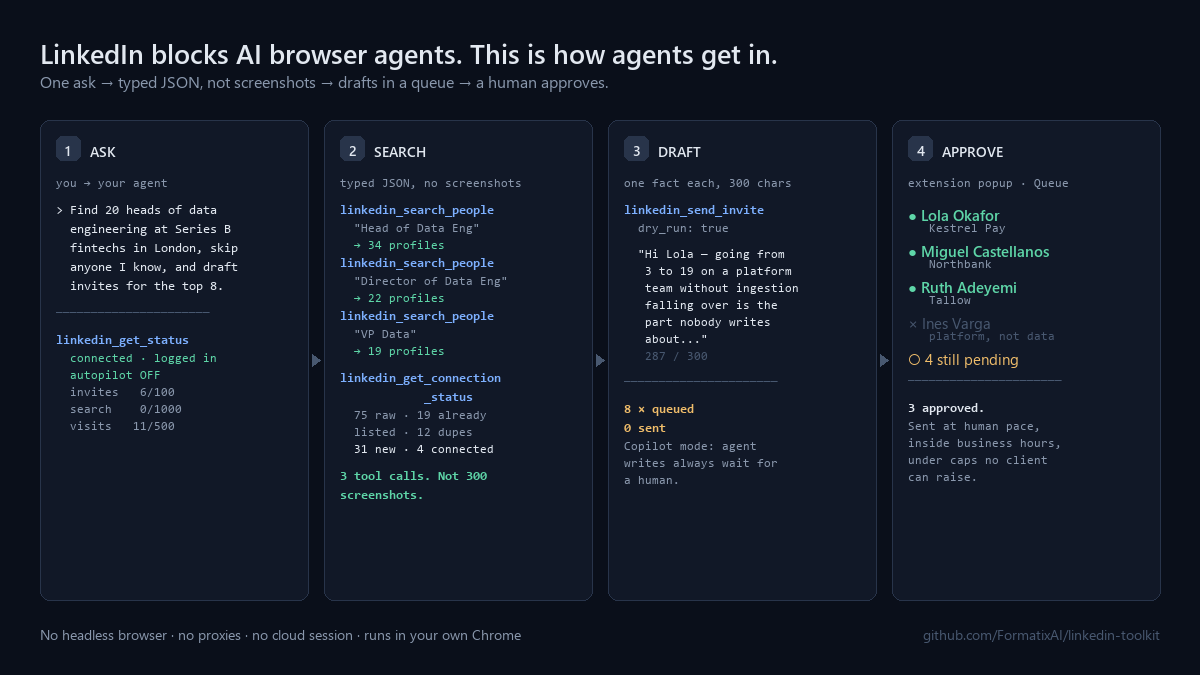
Task: Click '3 tool calls. Not 300 screenshots.'
Action: tap(414, 485)
